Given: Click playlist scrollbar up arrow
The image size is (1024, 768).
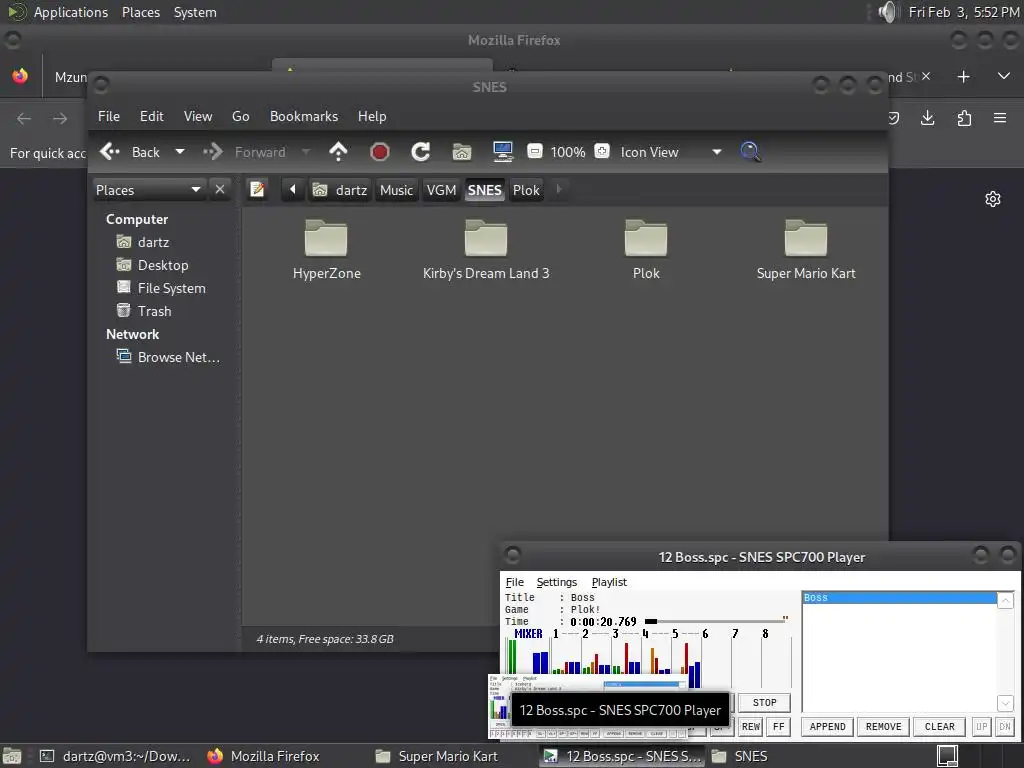Looking at the screenshot, I should (x=1005, y=600).
